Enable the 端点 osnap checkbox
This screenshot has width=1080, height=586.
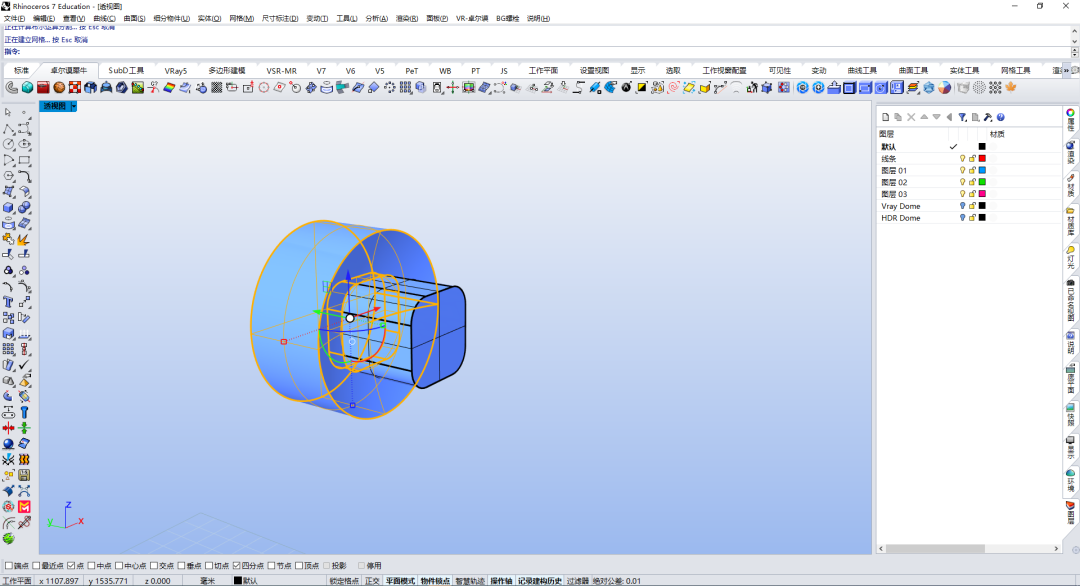pyautogui.click(x=8, y=566)
